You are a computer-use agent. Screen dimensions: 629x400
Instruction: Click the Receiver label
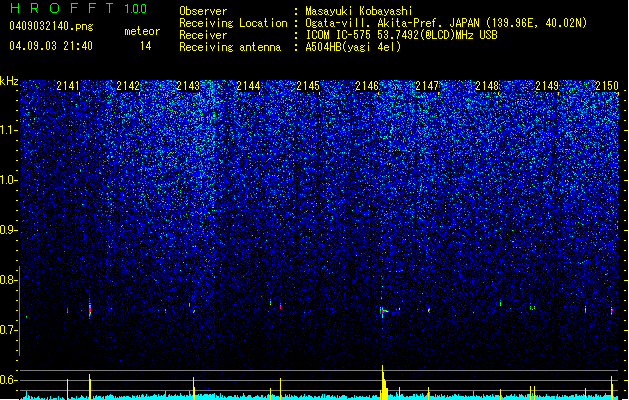[x=203, y=35]
